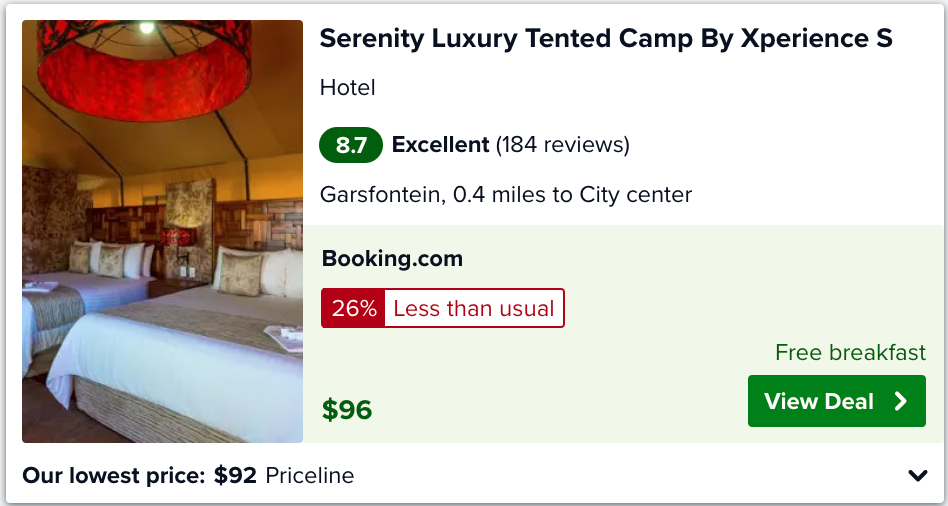Open the 184 reviews link

[563, 145]
